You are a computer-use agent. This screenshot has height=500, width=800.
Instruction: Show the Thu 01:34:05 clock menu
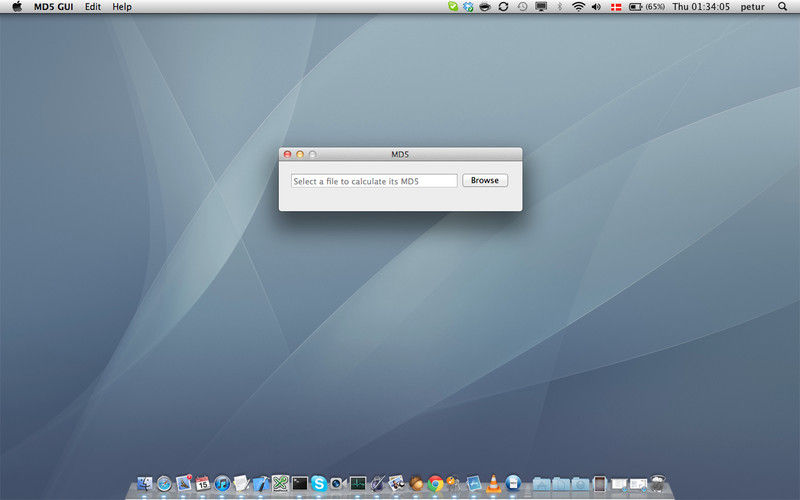pos(701,7)
